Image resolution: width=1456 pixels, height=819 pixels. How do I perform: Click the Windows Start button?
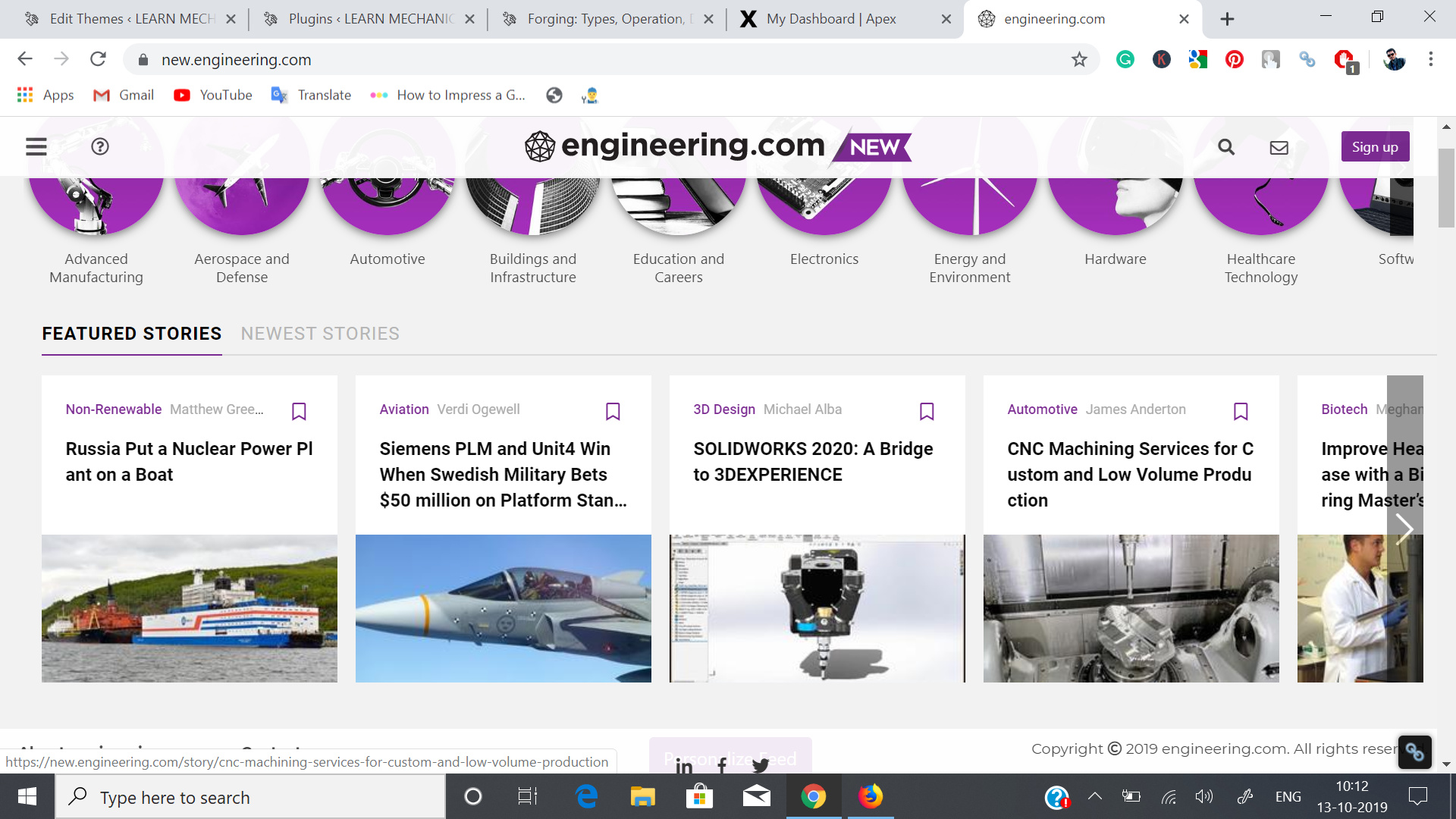pyautogui.click(x=27, y=797)
